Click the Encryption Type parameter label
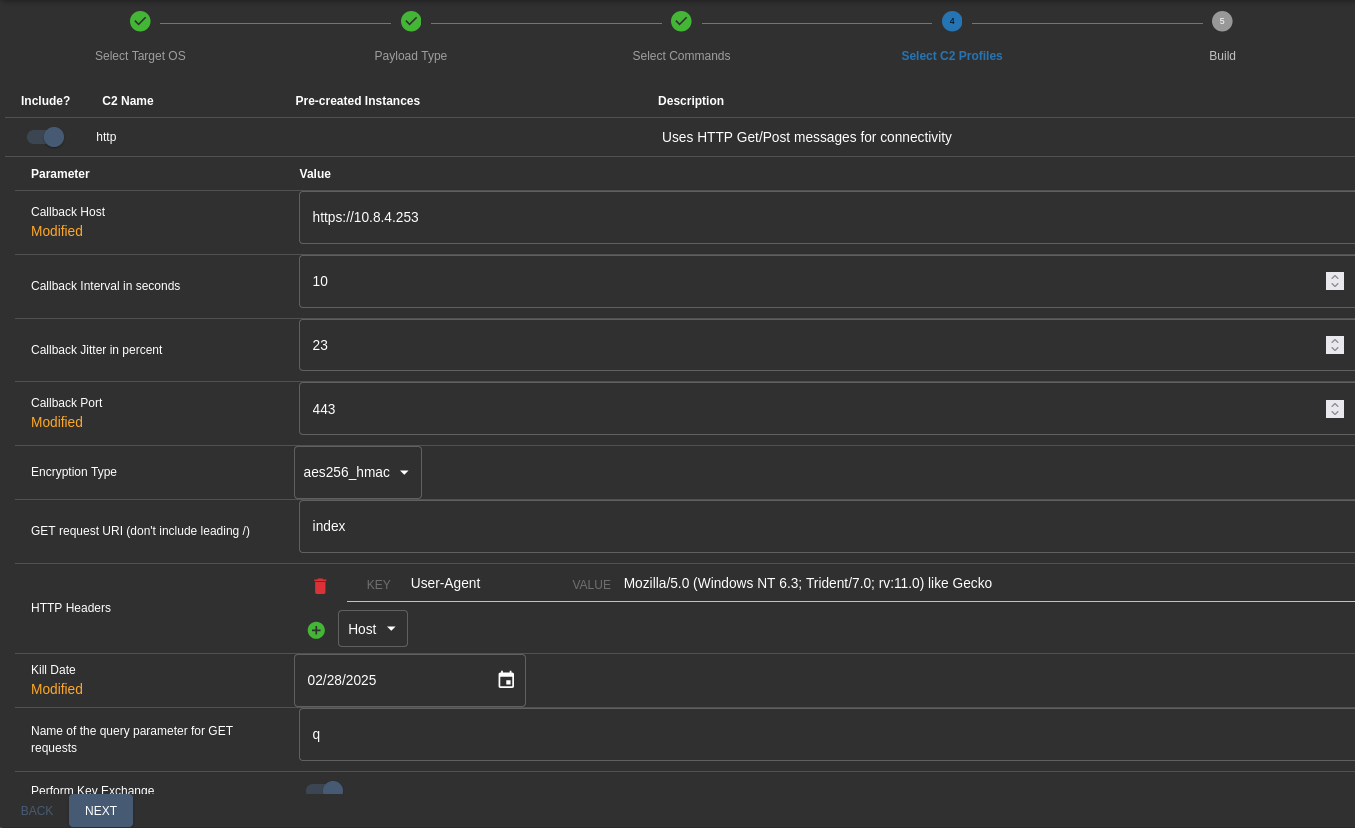The width and height of the screenshot is (1355, 828). click(x=74, y=472)
